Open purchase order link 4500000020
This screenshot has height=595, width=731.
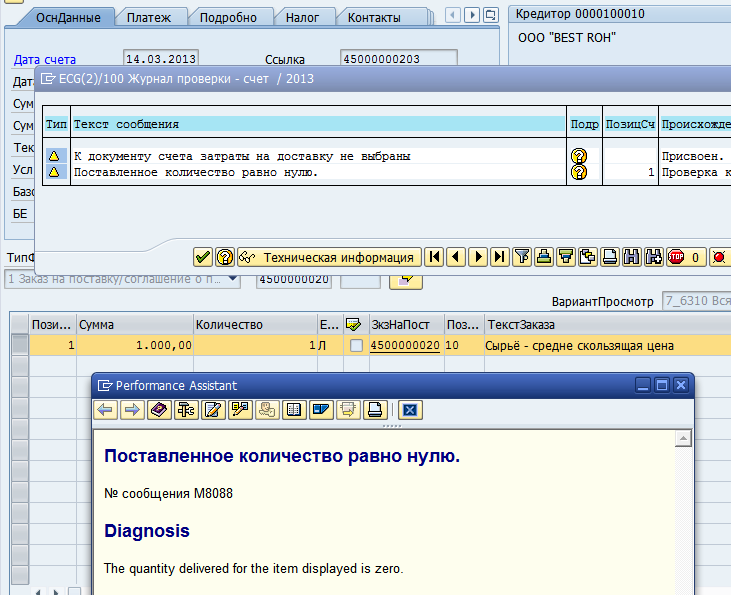[405, 345]
